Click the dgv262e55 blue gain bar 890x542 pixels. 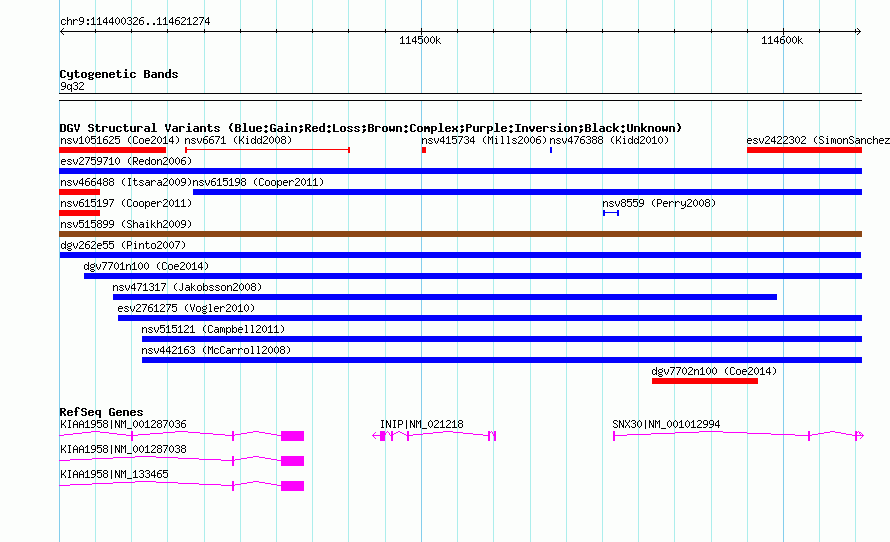[460, 255]
